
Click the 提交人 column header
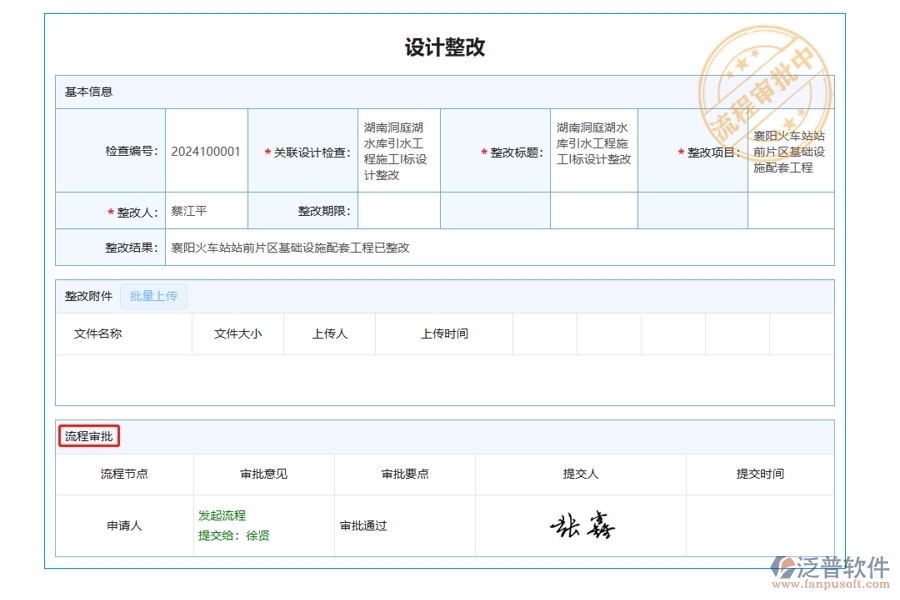click(581, 474)
